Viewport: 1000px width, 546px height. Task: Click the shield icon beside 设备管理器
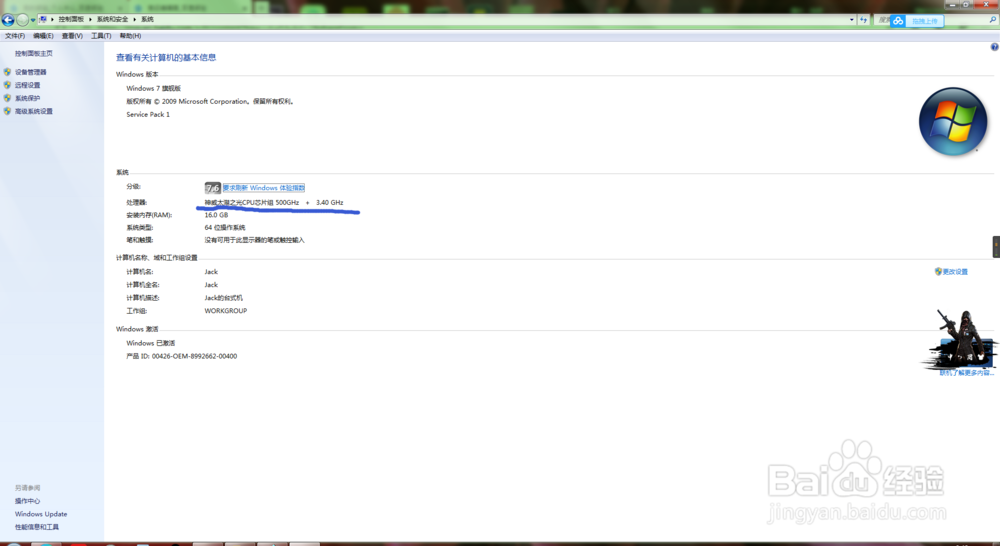pyautogui.click(x=7, y=72)
